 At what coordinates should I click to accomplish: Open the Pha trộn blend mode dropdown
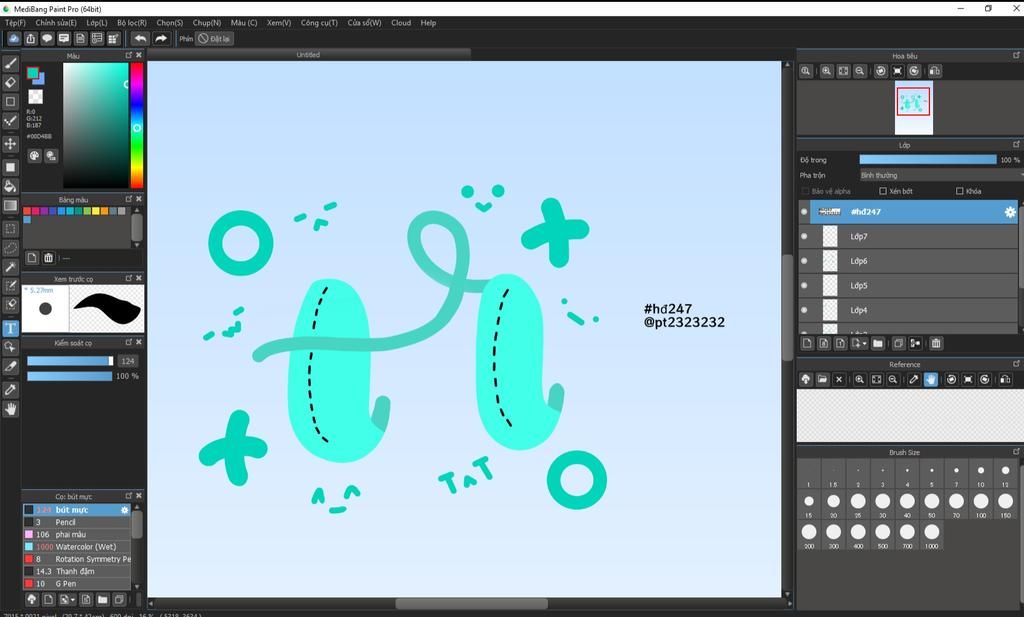point(940,175)
